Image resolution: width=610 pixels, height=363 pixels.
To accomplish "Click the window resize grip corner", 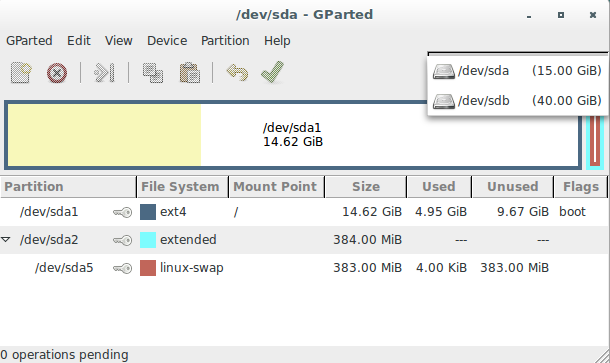I will (602, 356).
